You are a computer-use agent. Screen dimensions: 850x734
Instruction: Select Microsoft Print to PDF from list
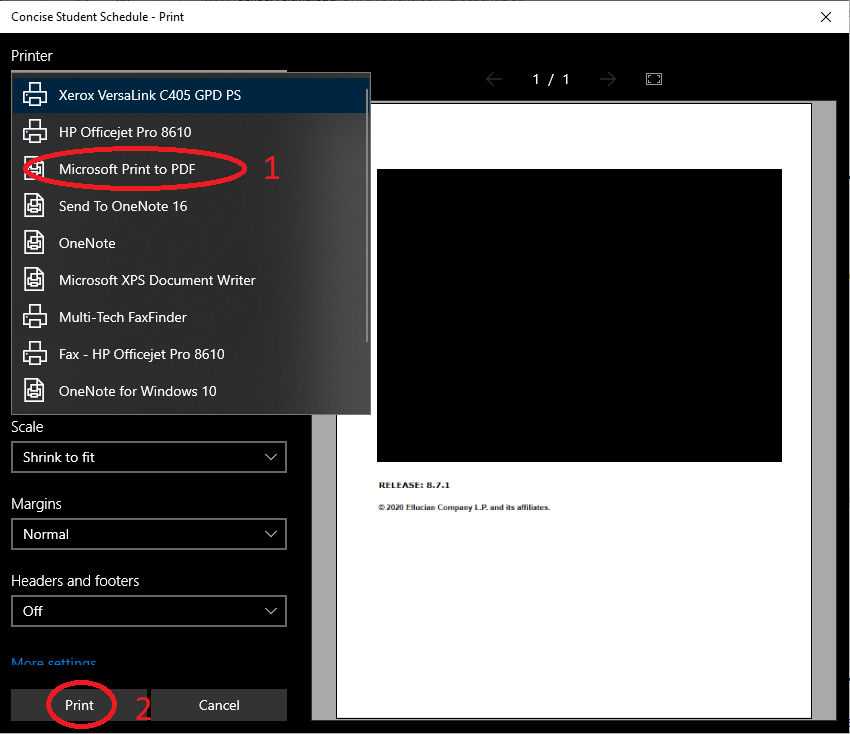127,169
